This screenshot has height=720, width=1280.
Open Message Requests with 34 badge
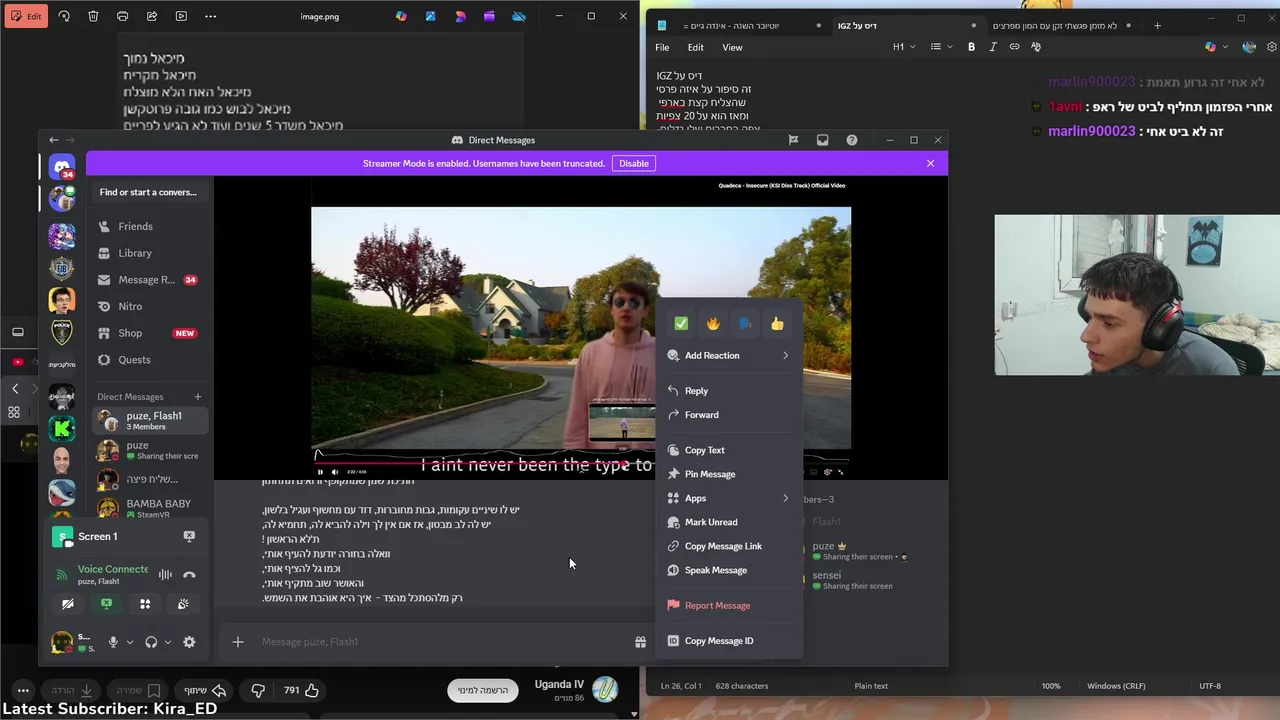click(148, 280)
